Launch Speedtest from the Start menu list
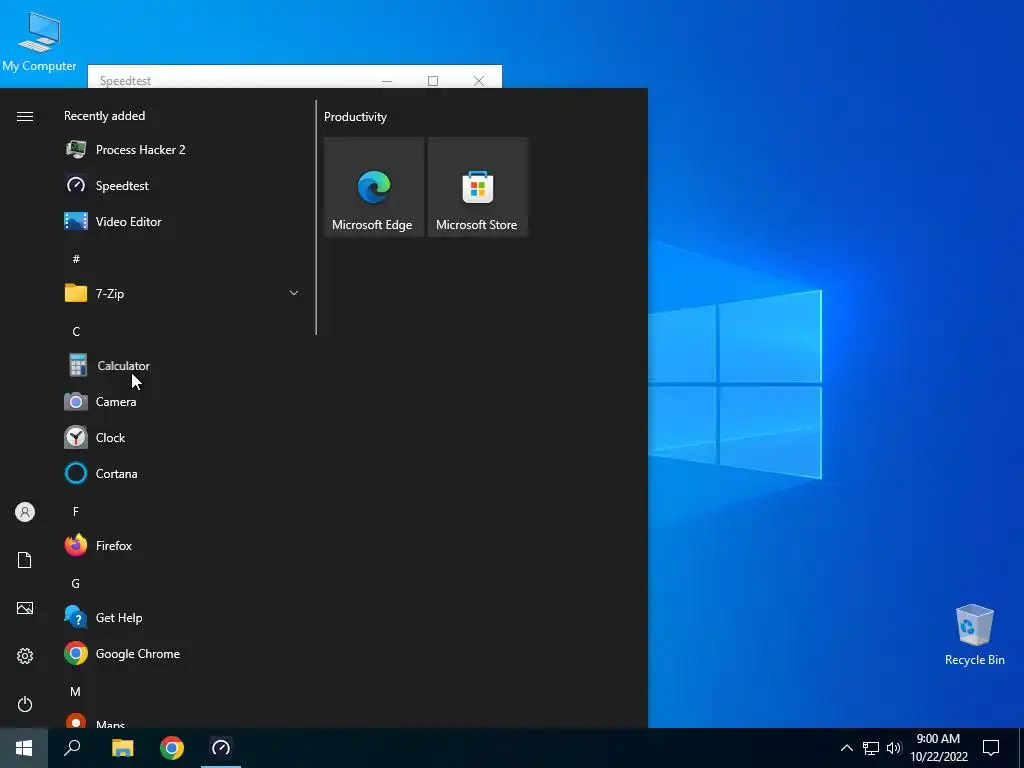The width and height of the screenshot is (1024, 768). point(183,185)
